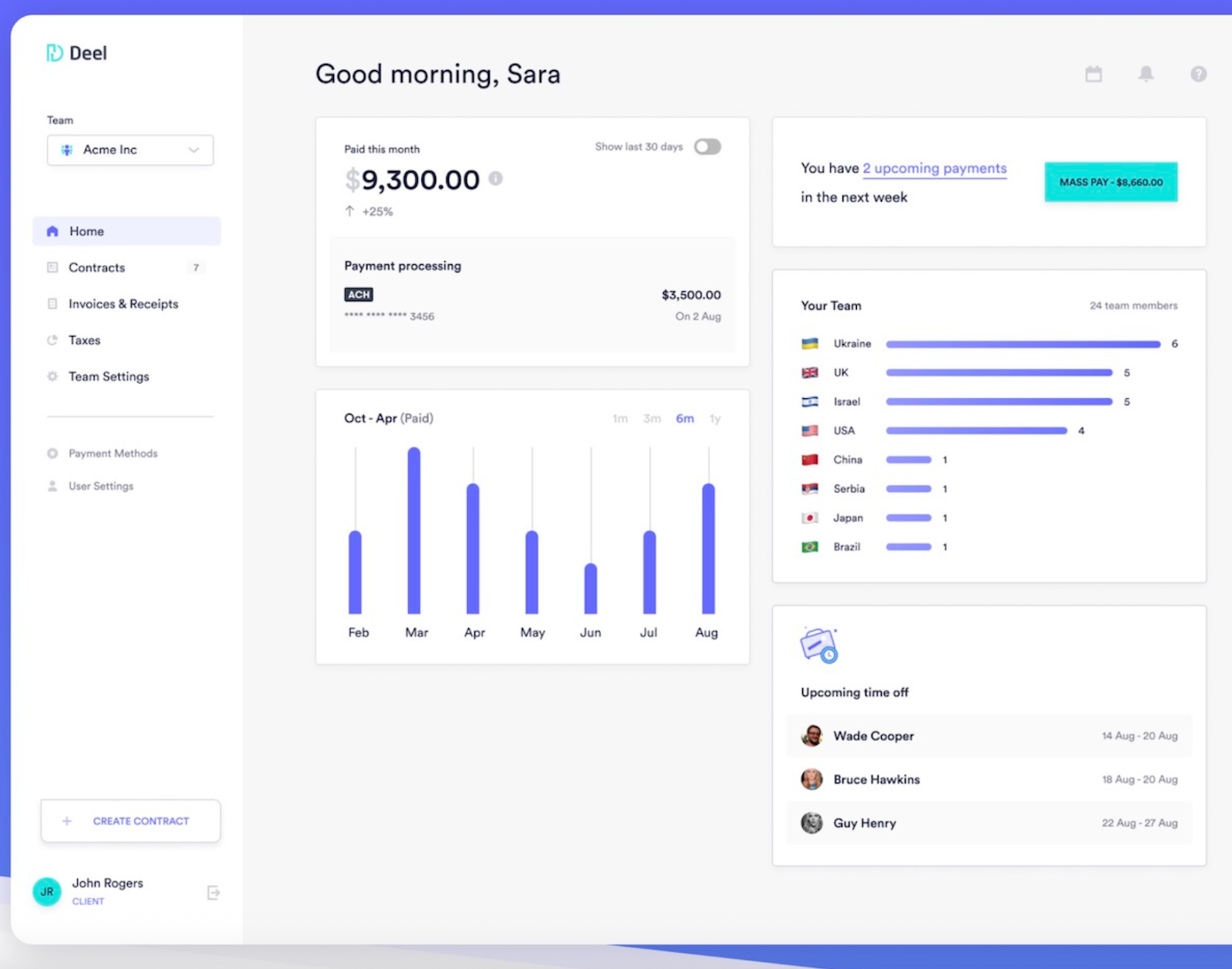Open the Acme Inc team dropdown
This screenshot has width=1232, height=969.
point(129,149)
